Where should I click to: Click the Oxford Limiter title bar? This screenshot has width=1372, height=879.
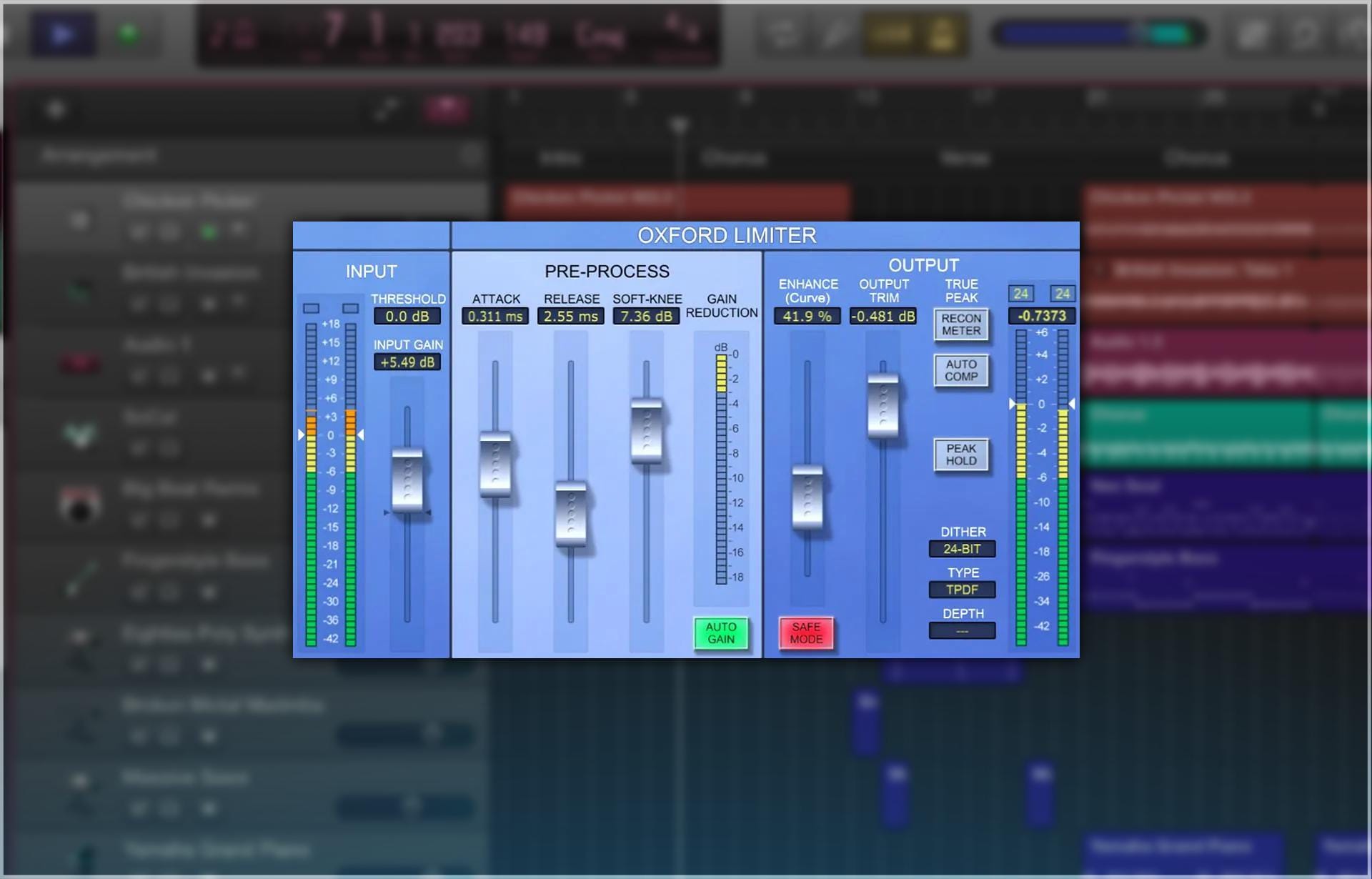coord(727,235)
